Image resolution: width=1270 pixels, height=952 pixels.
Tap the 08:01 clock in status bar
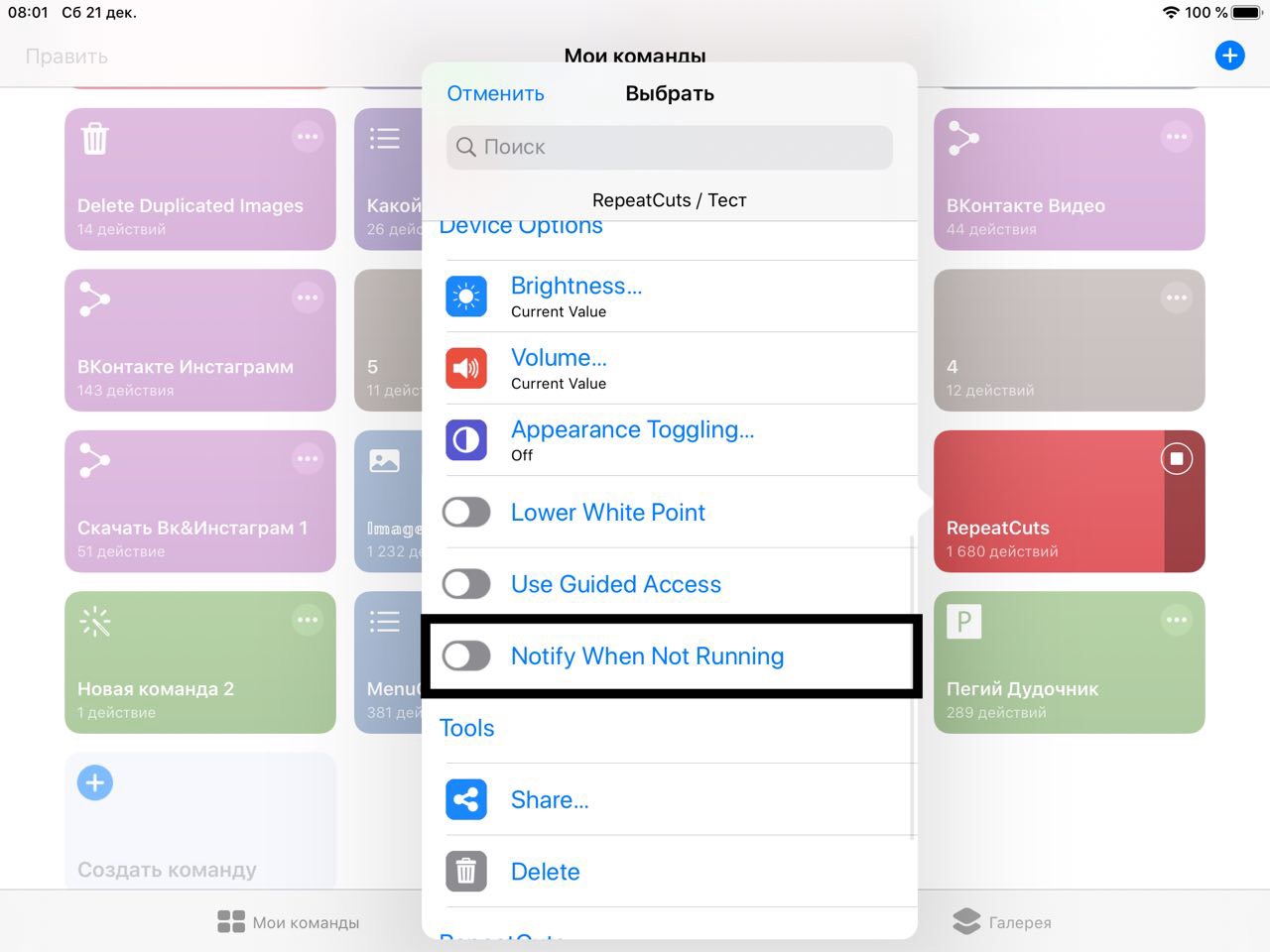28,13
